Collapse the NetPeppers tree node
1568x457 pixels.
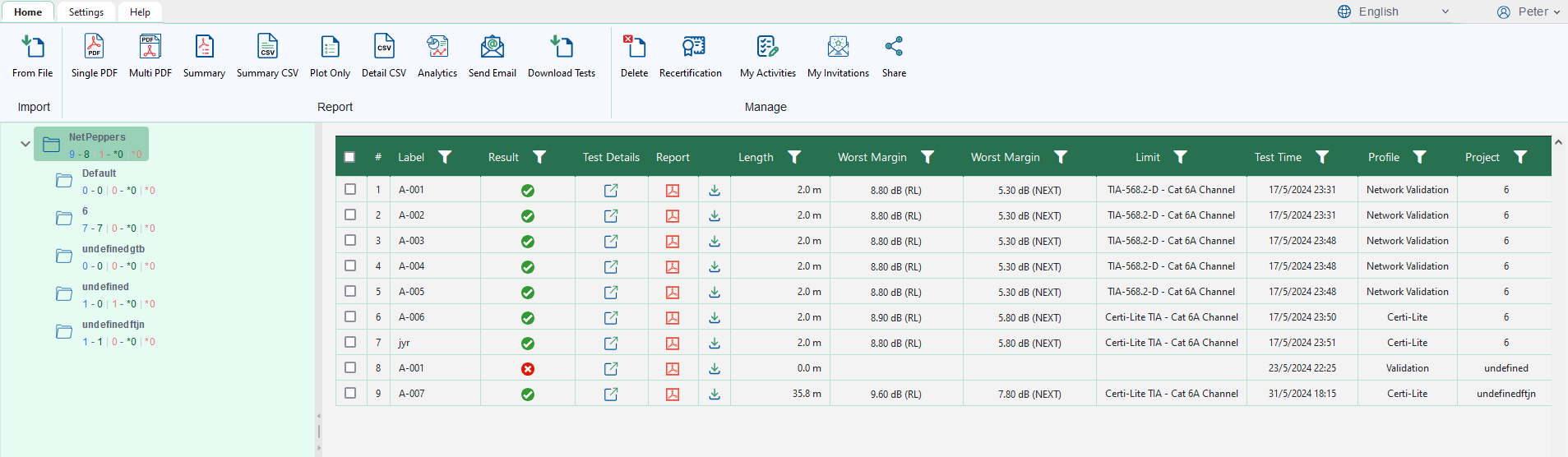25,144
